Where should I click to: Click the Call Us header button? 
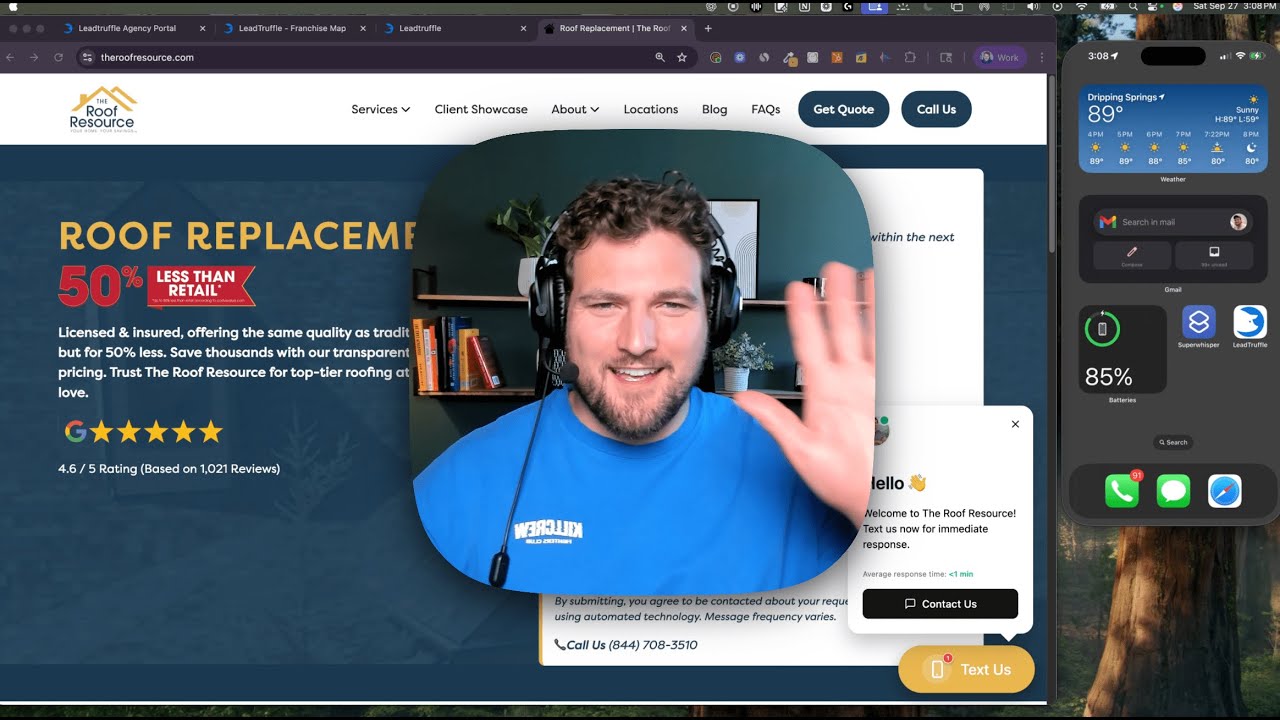coord(936,109)
